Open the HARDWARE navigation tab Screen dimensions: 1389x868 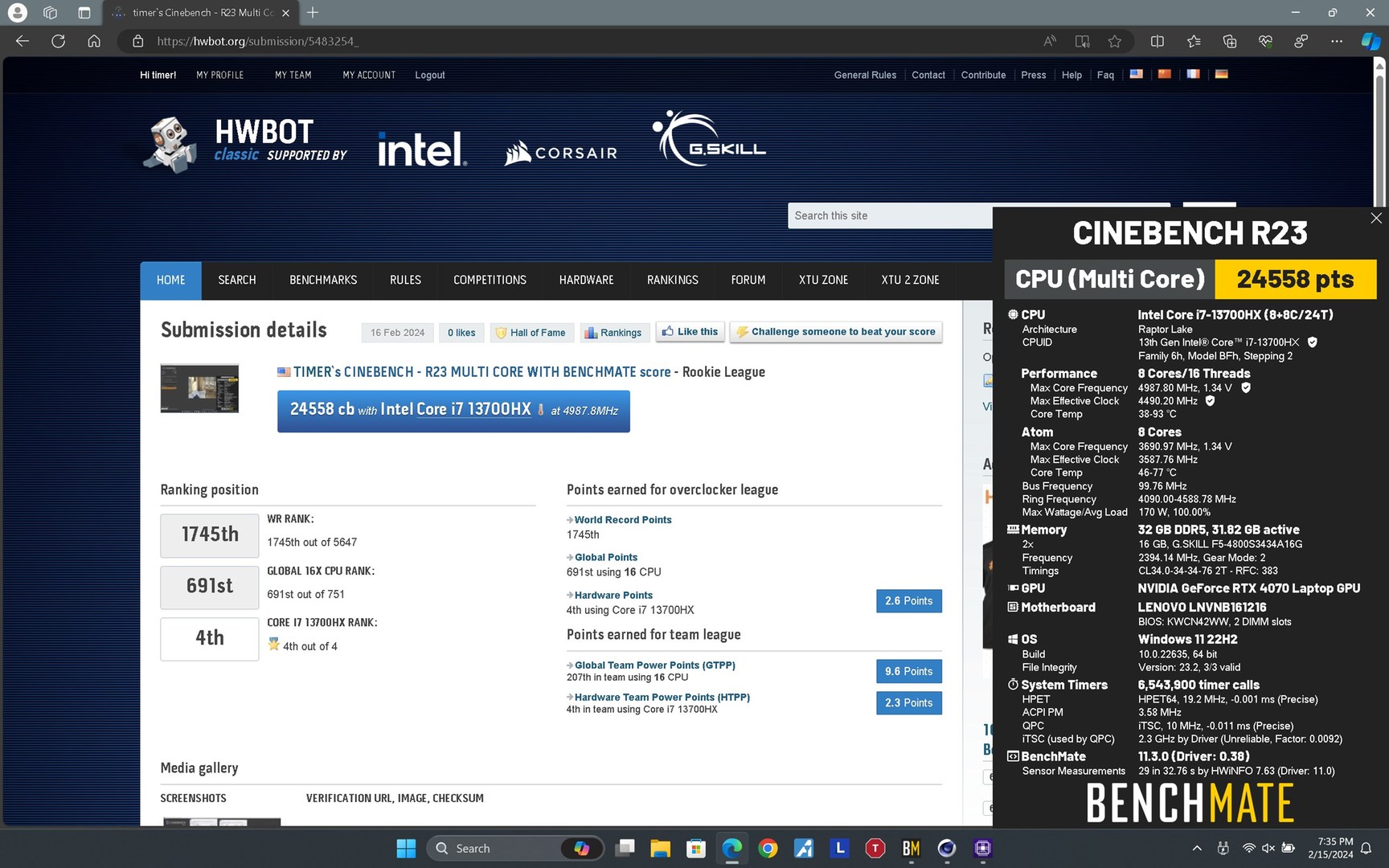[586, 280]
